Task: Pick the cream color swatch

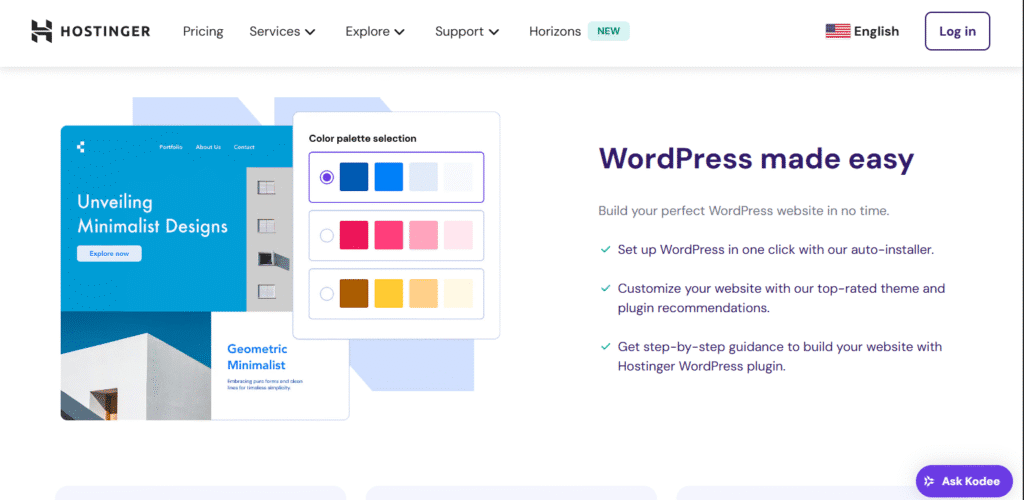Action: click(458, 294)
